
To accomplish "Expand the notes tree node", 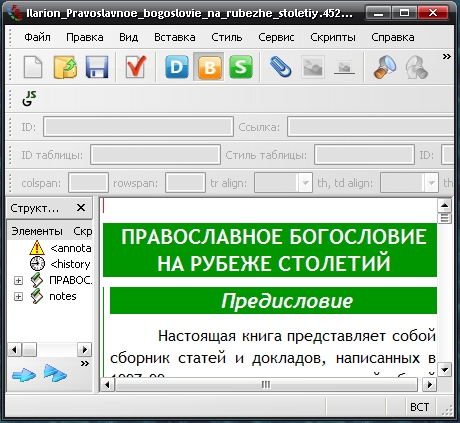I will point(18,296).
